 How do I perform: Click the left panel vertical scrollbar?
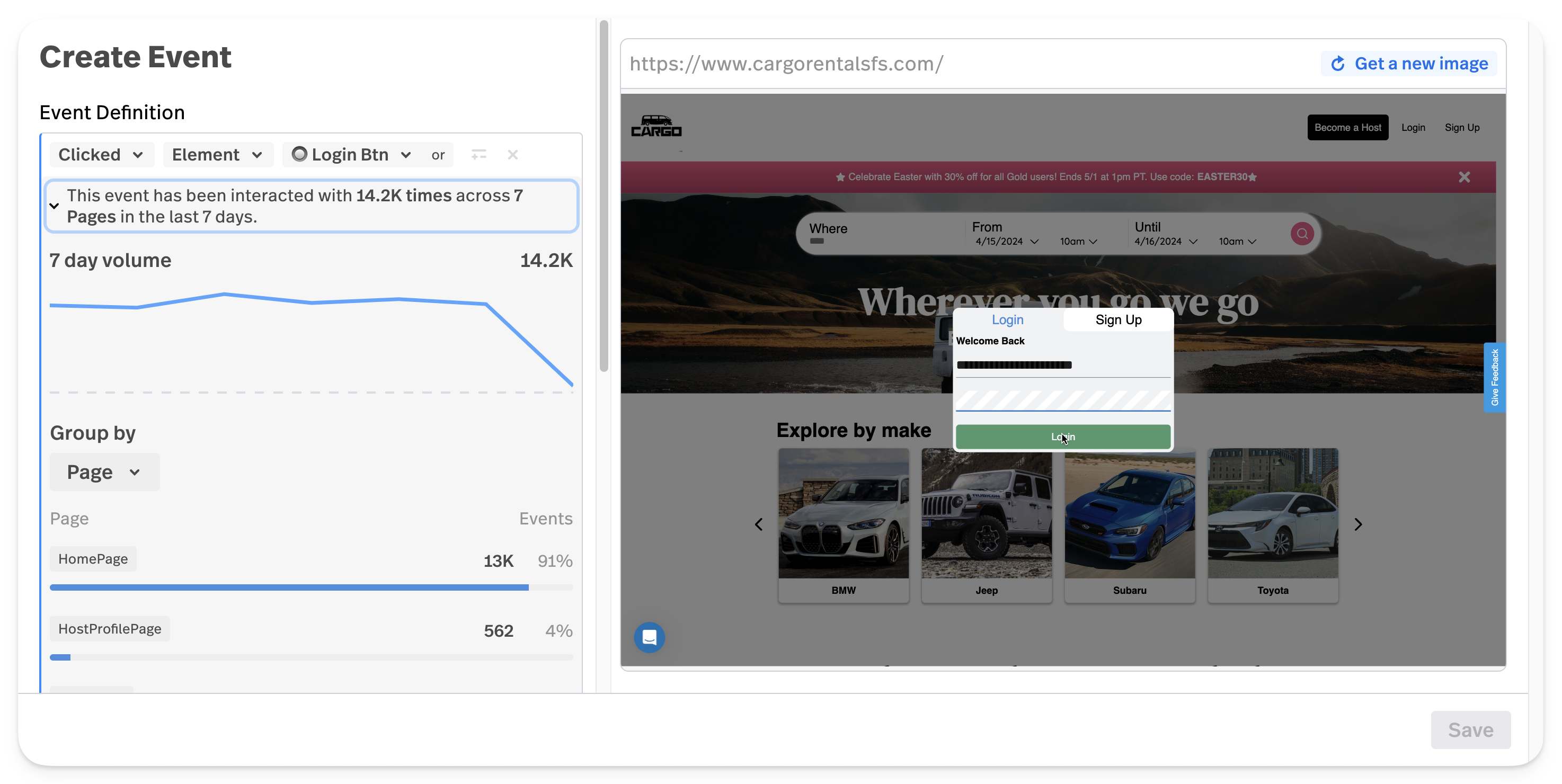coord(603,197)
